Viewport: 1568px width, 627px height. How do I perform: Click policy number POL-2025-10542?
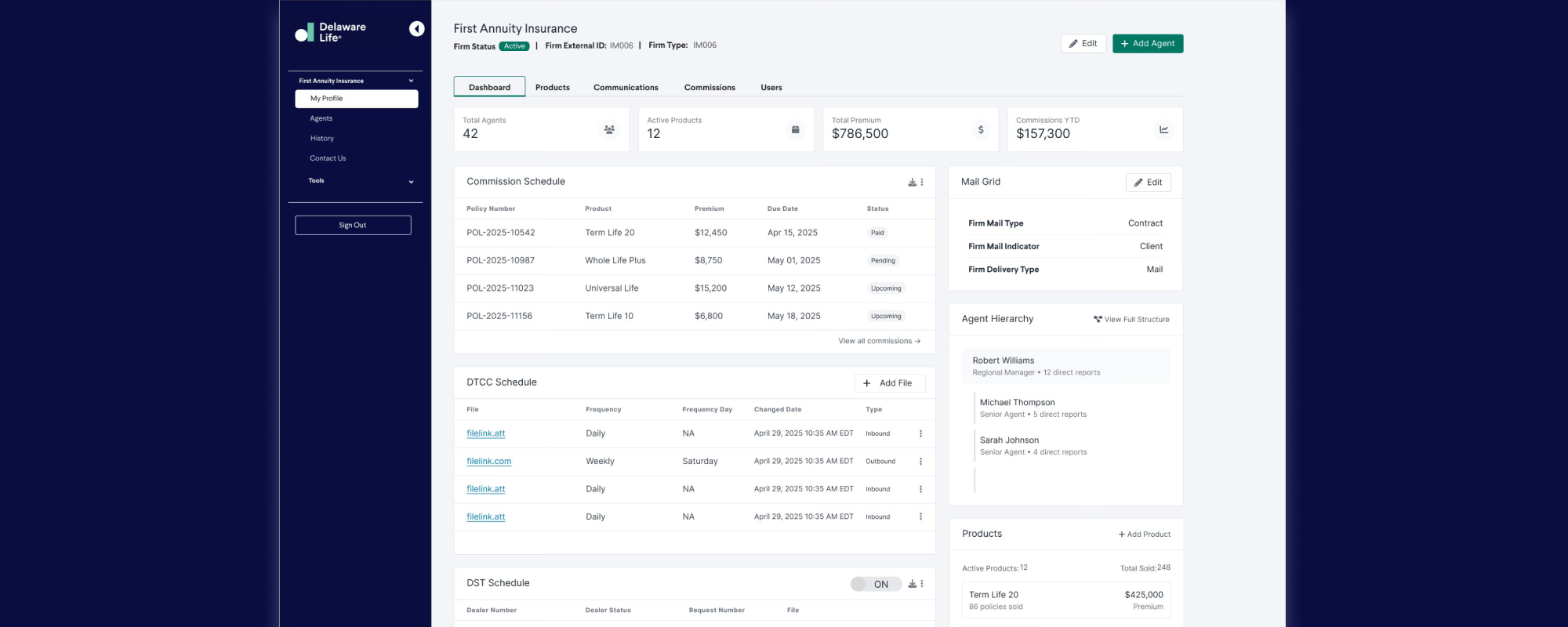[x=501, y=233]
